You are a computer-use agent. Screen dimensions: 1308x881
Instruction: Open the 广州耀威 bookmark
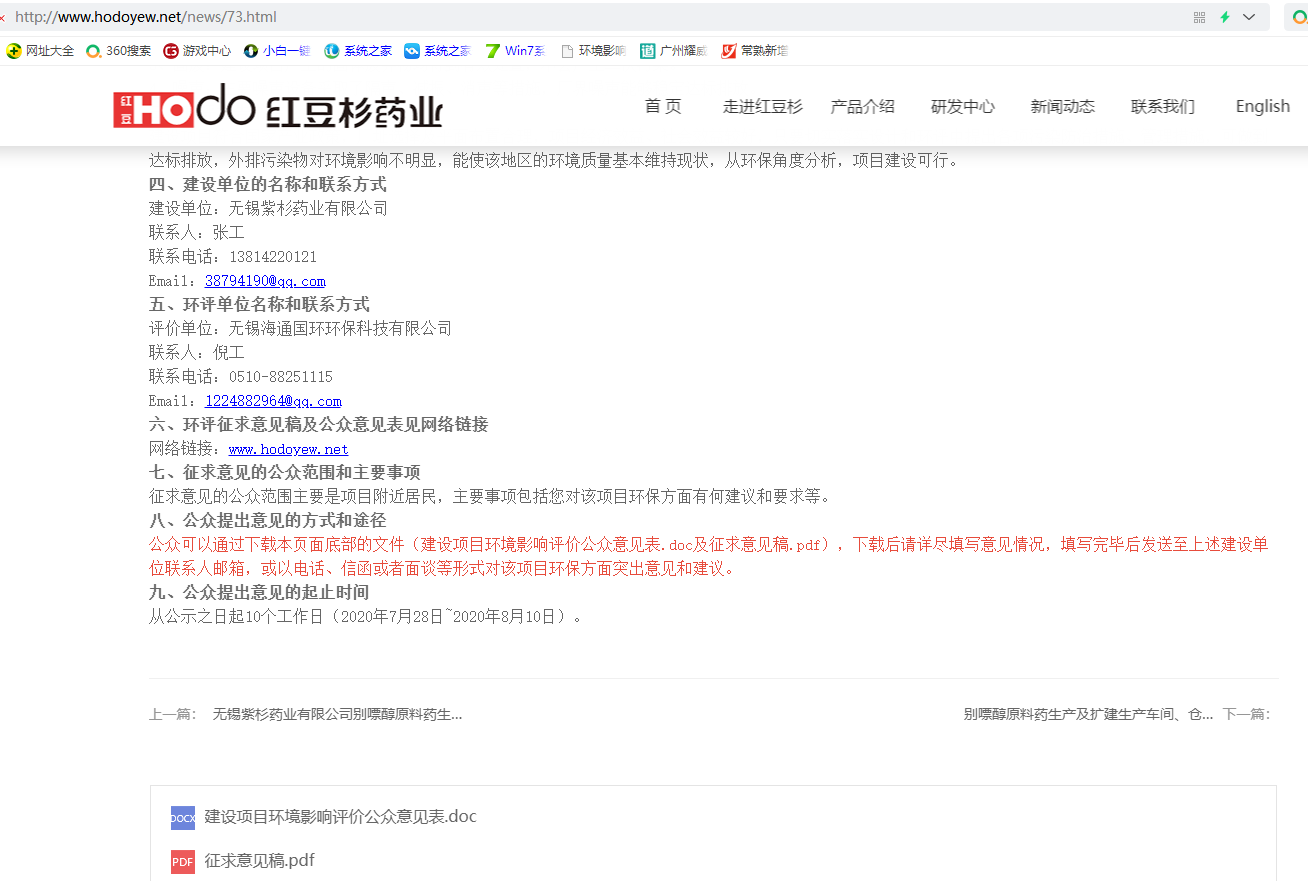[674, 51]
